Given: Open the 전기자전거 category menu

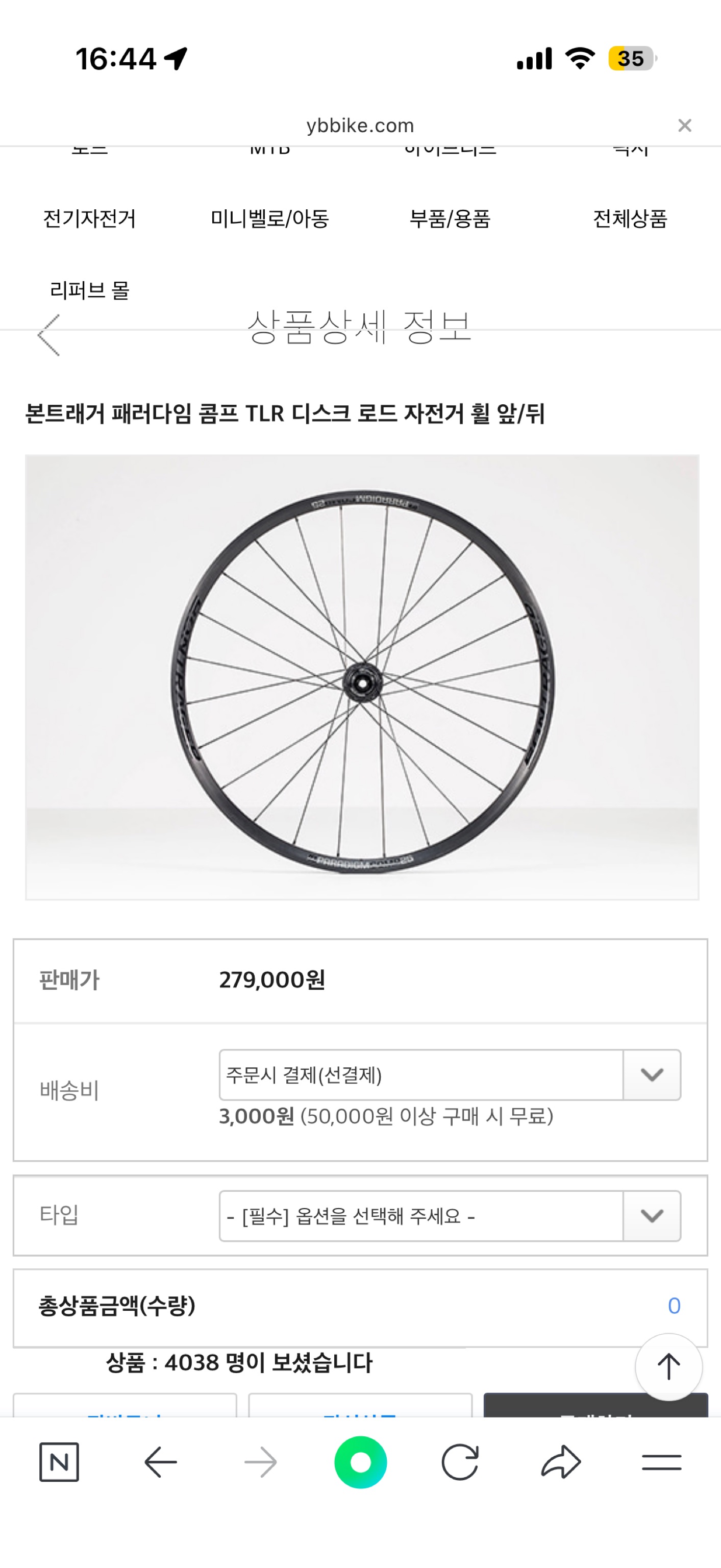Looking at the screenshot, I should click(x=89, y=218).
